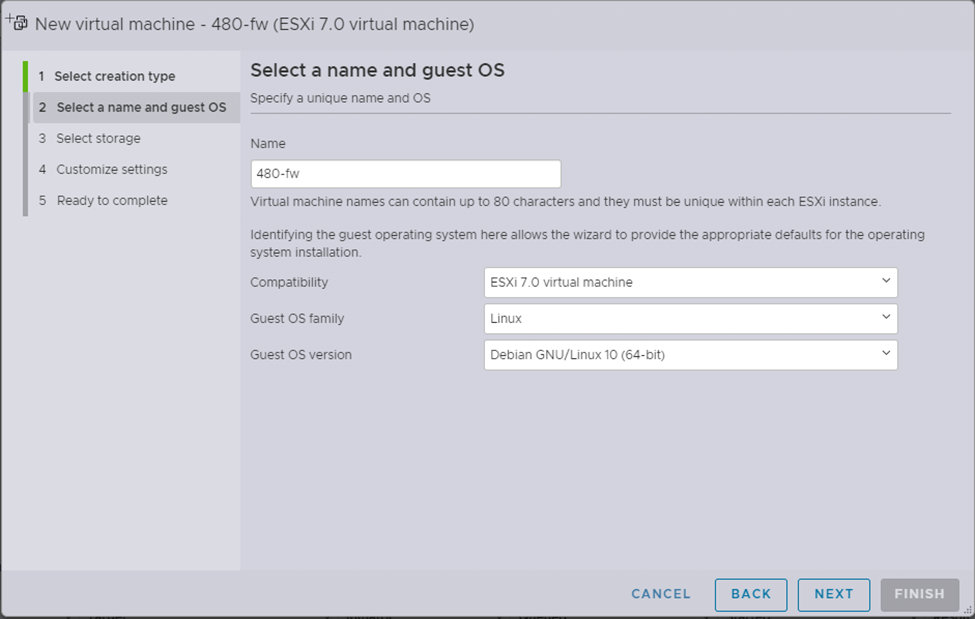Screen dimensions: 975x619
Task: Select step 2 Select a name and guest OS
Action: pos(136,108)
